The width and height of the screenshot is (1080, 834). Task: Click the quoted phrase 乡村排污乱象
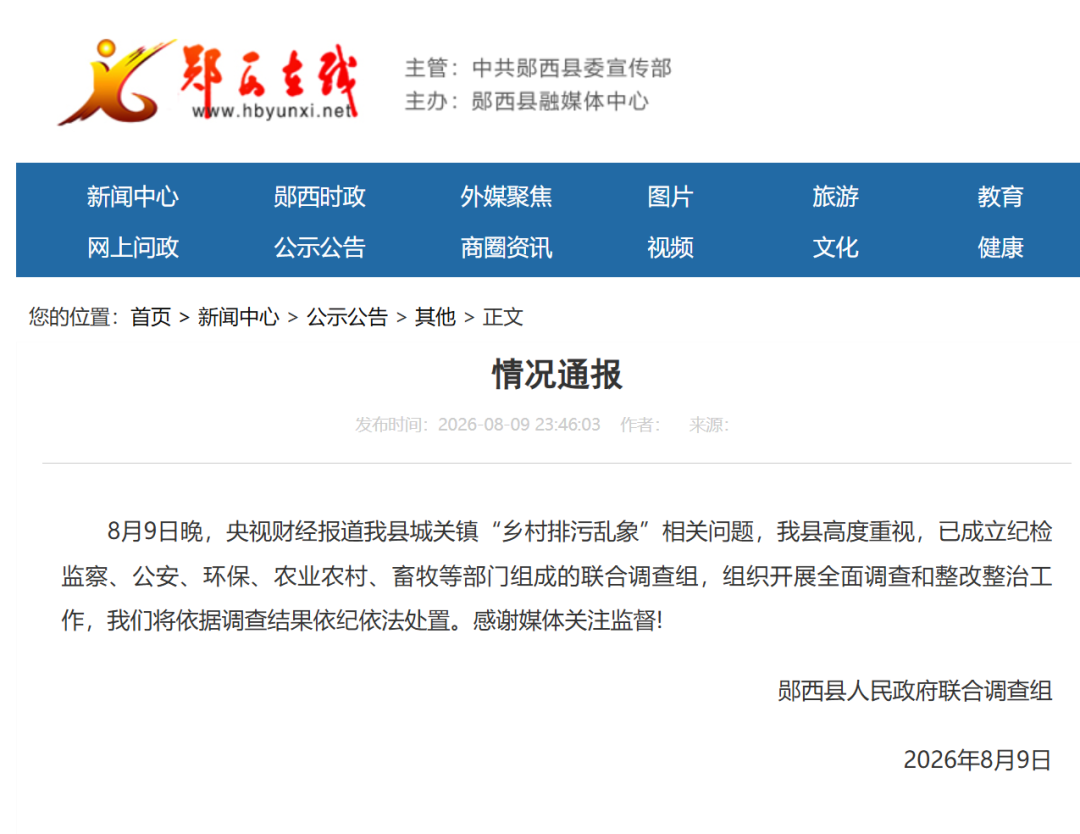[570, 532]
